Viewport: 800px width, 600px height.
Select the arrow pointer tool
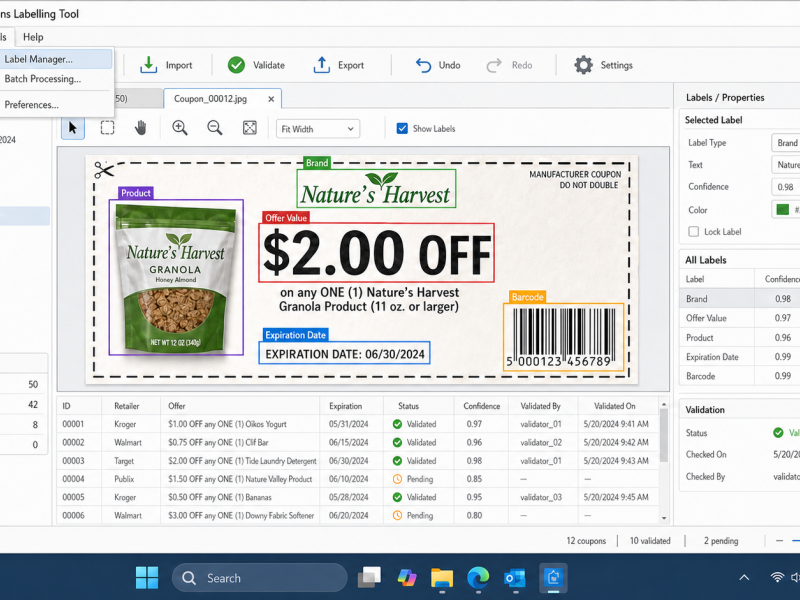point(73,128)
